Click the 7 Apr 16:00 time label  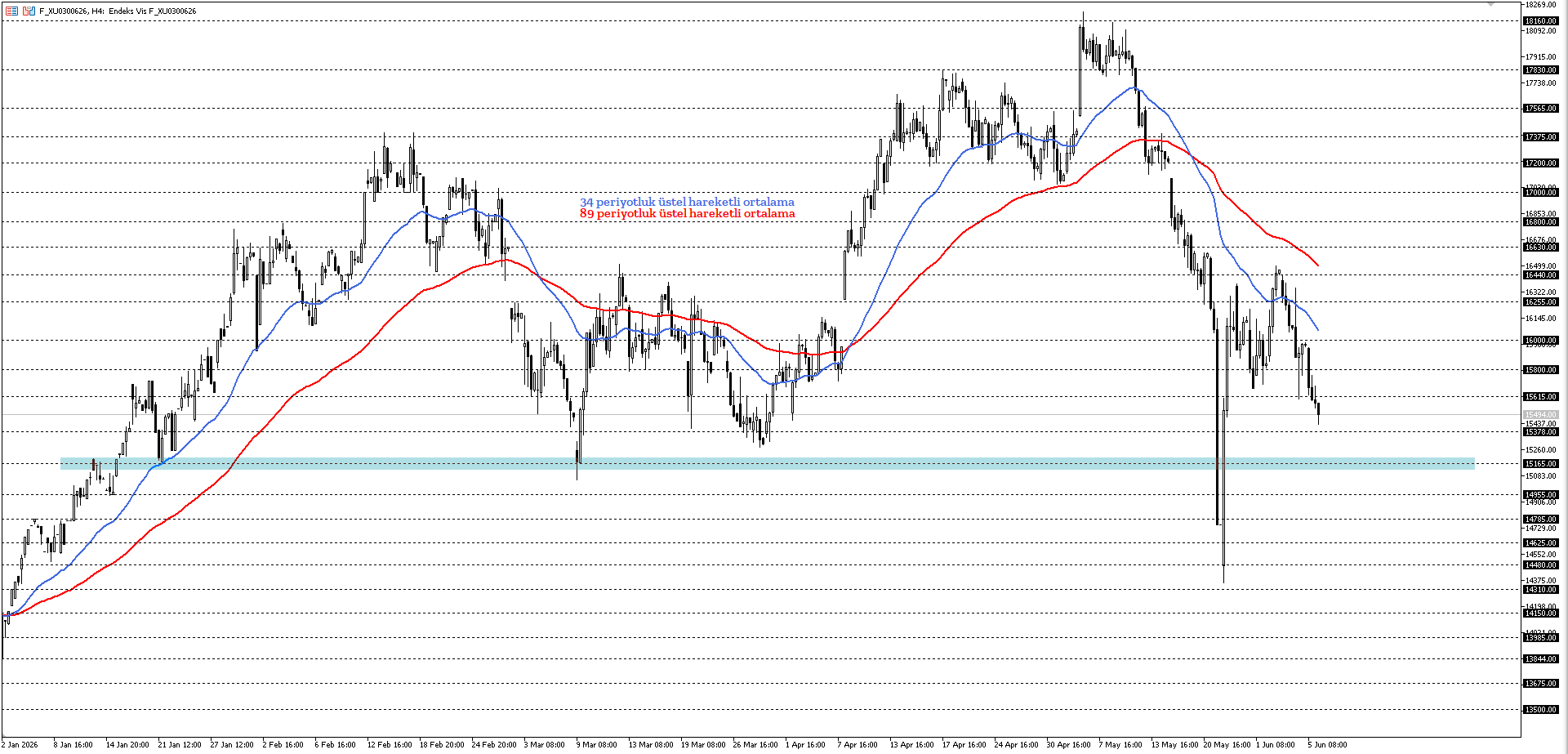pyautogui.click(x=857, y=745)
